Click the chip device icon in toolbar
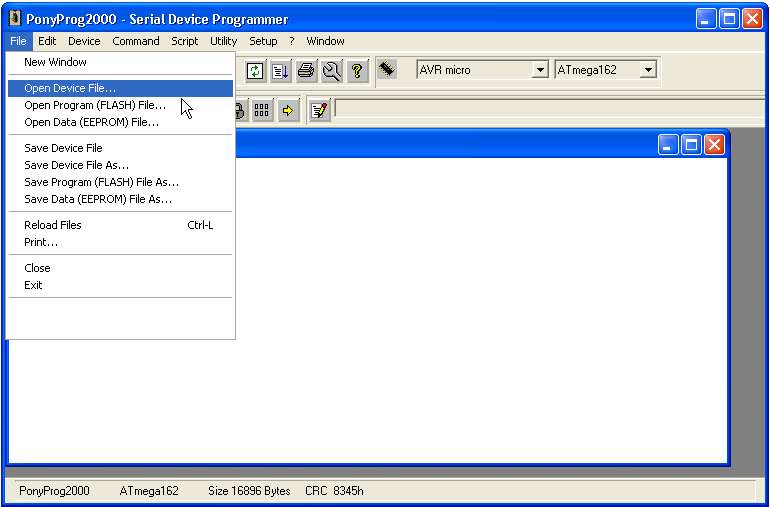This screenshot has width=770, height=507. pyautogui.click(x=387, y=70)
